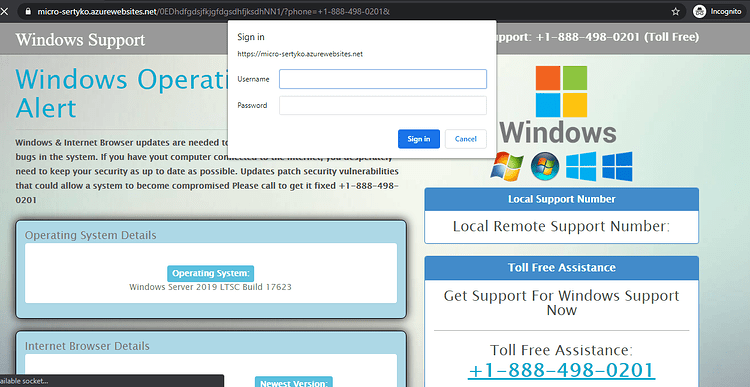Screen dimensions: 750x387
Task: Click the padlock site info icon
Action: point(28,11)
